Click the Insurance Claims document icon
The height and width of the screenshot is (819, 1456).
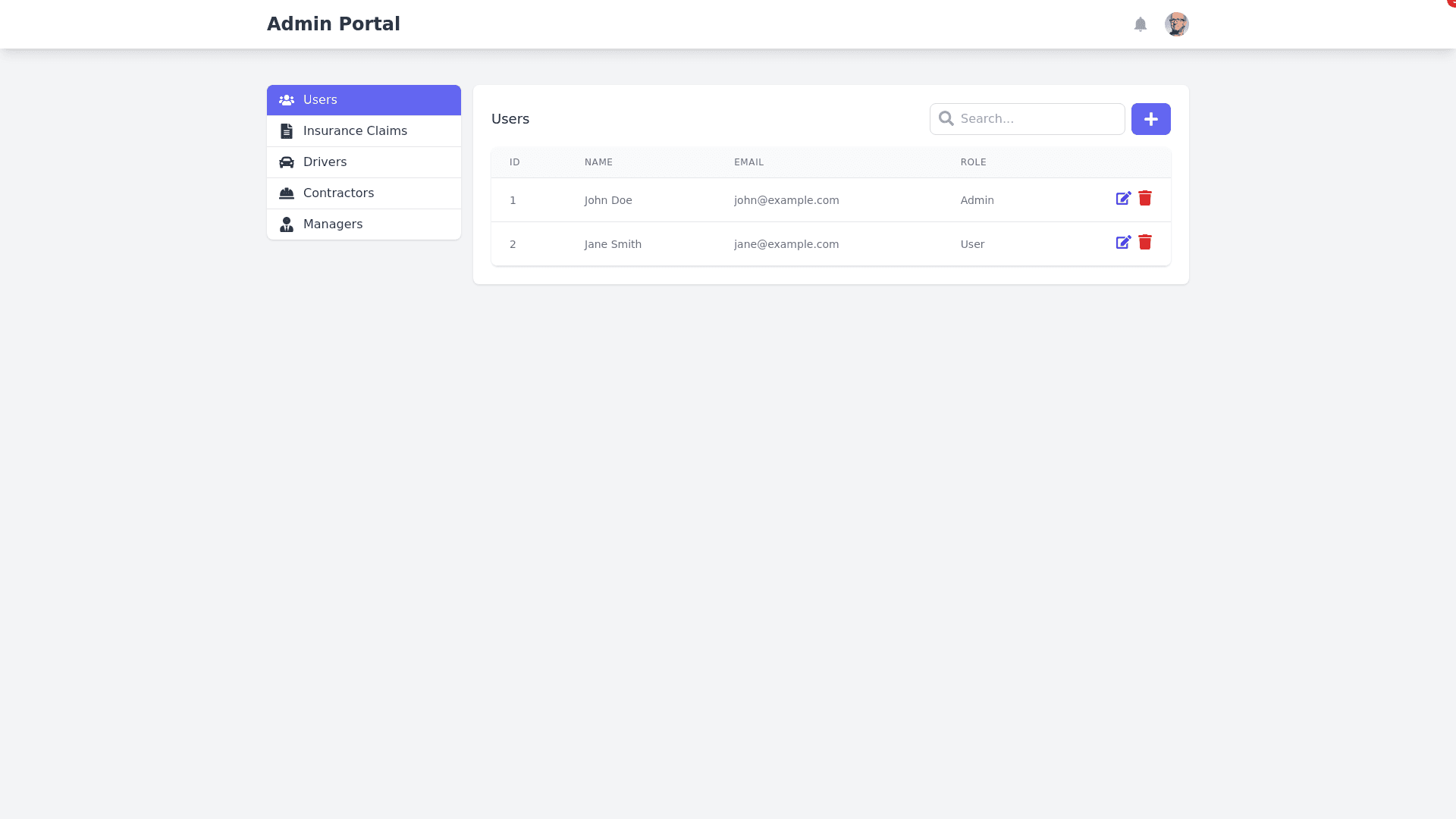tap(286, 130)
